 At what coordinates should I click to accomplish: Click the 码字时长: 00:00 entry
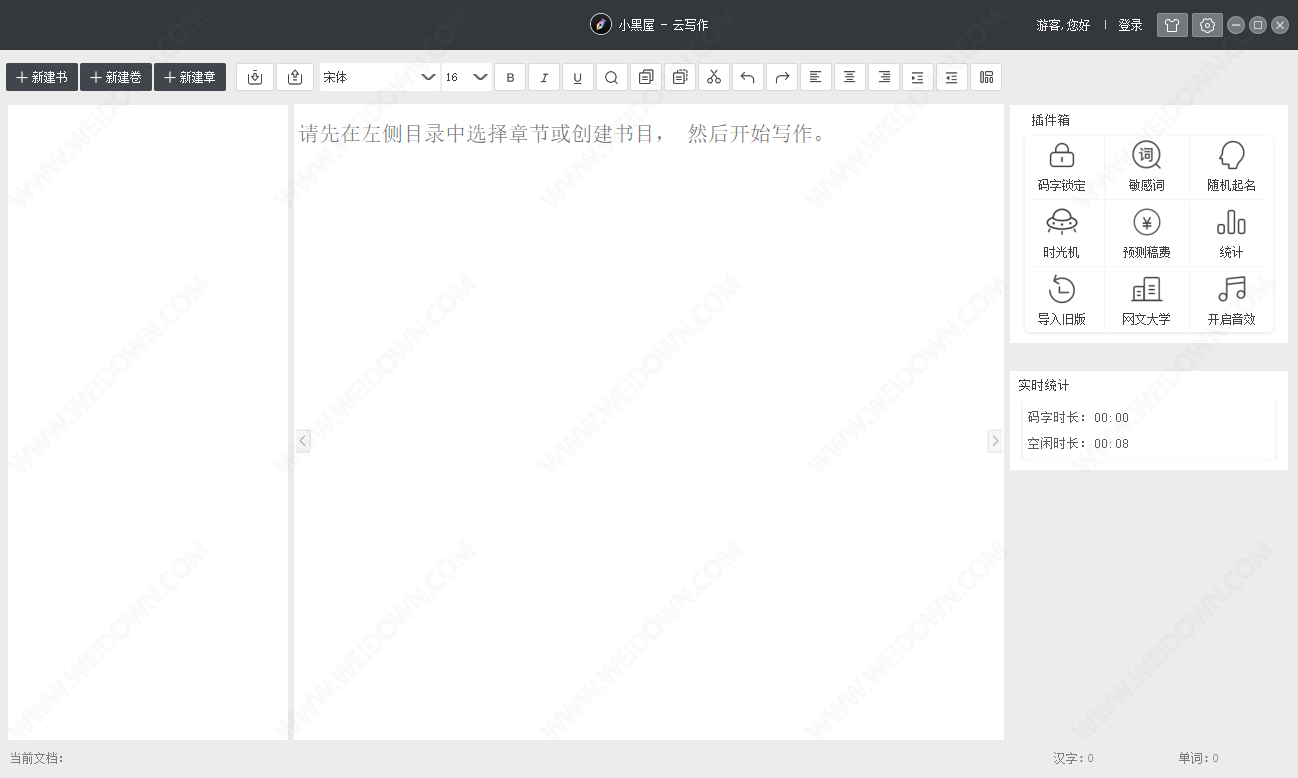[1078, 418]
